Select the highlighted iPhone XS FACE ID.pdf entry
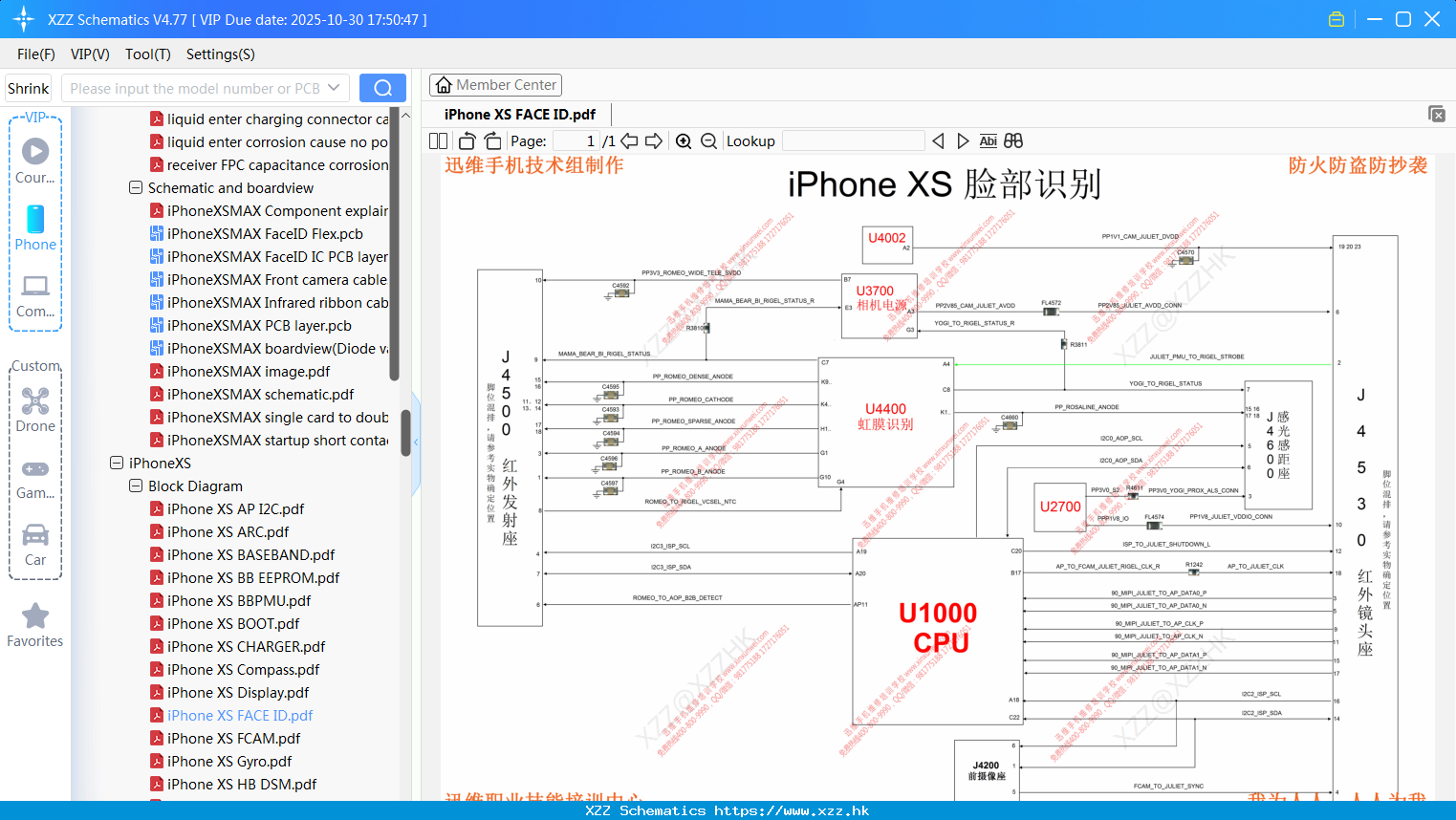1456x820 pixels. pos(231,715)
